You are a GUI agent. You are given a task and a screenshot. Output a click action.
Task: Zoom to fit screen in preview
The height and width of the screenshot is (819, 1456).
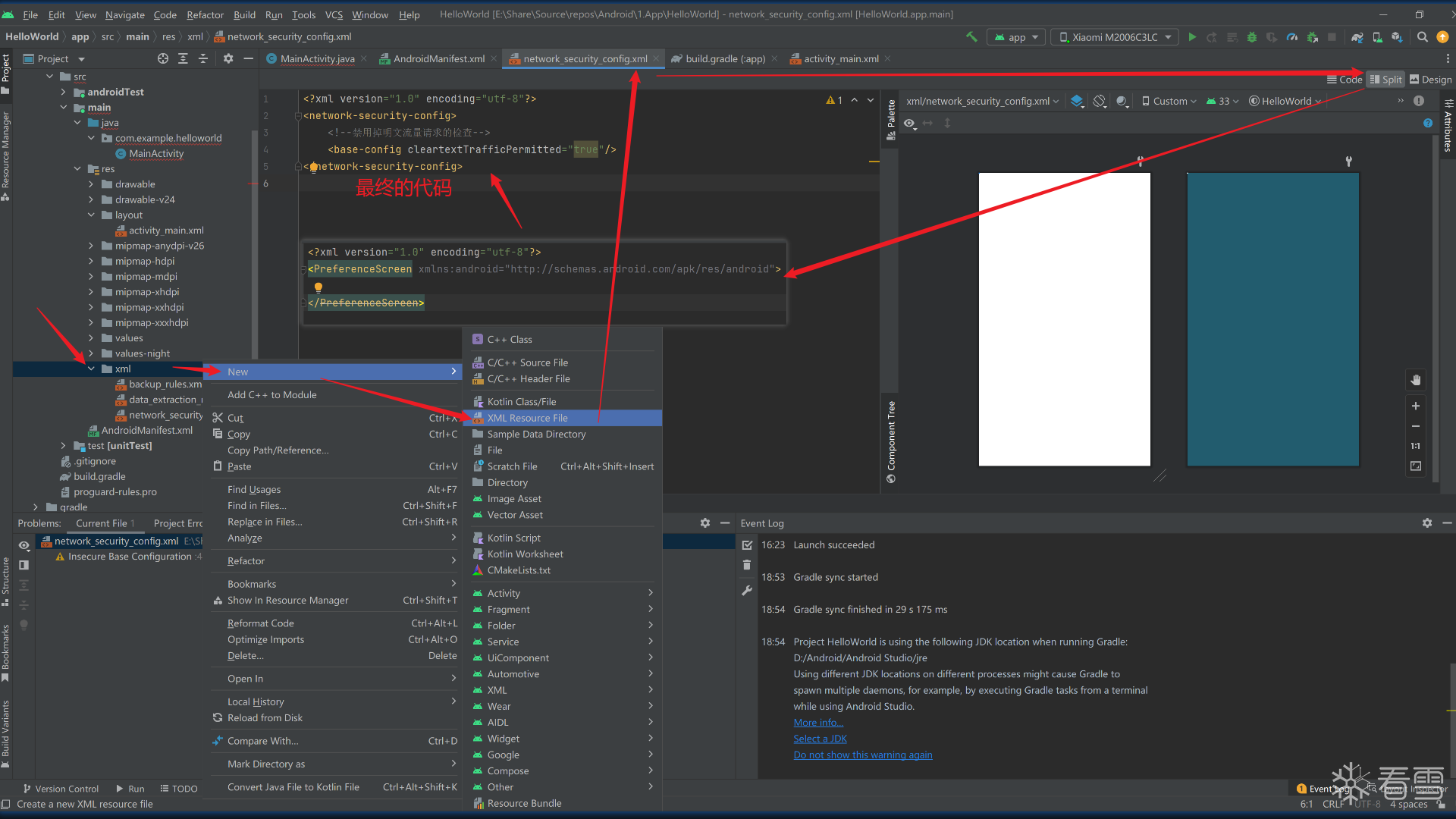(x=1415, y=466)
